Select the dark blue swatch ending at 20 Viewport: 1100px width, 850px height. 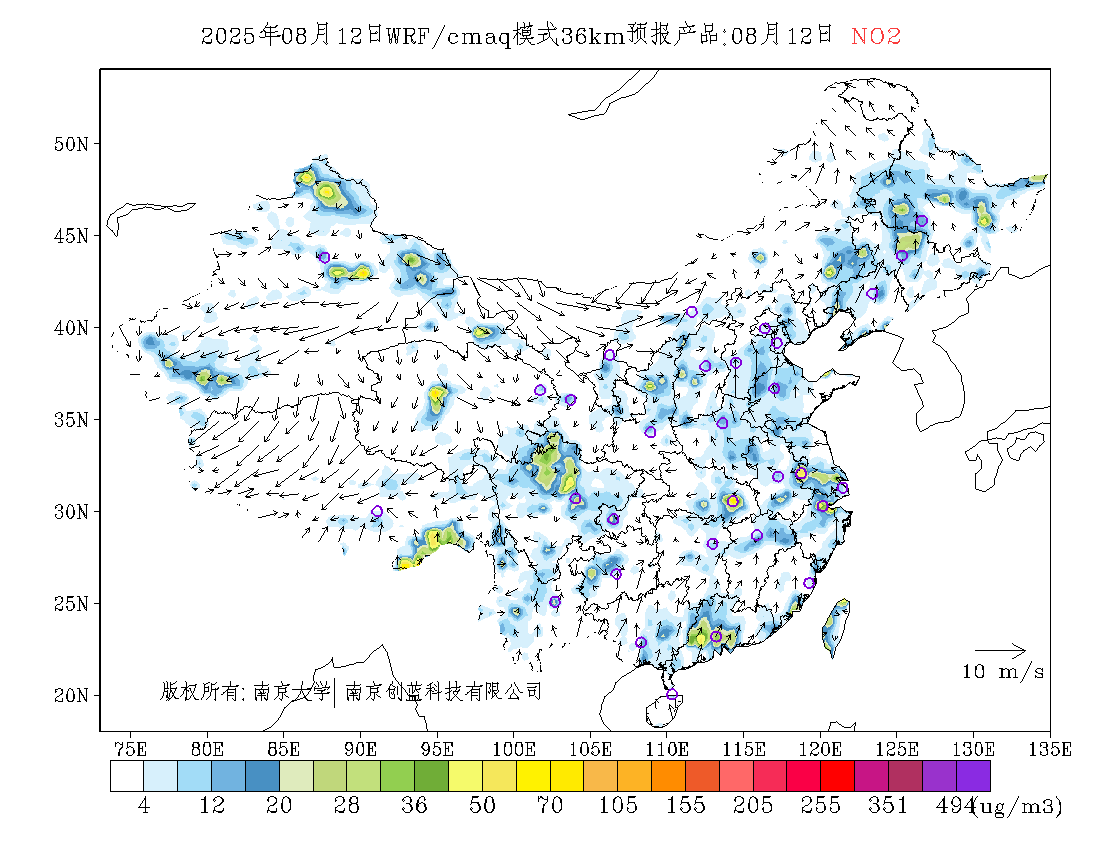click(x=262, y=776)
